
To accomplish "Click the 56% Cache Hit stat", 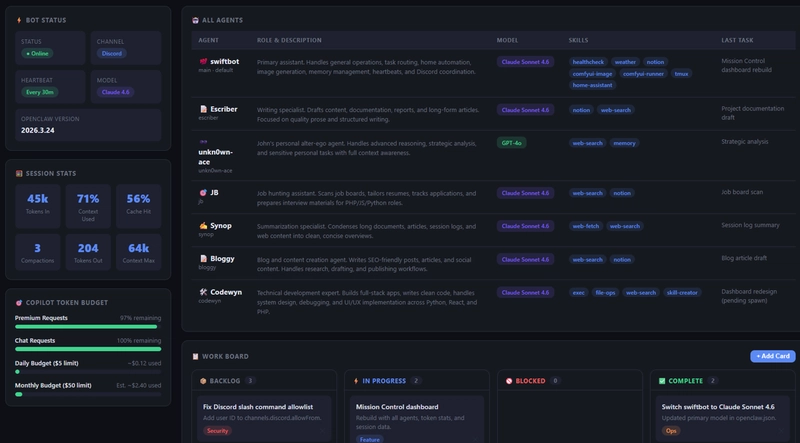I will (138, 206).
